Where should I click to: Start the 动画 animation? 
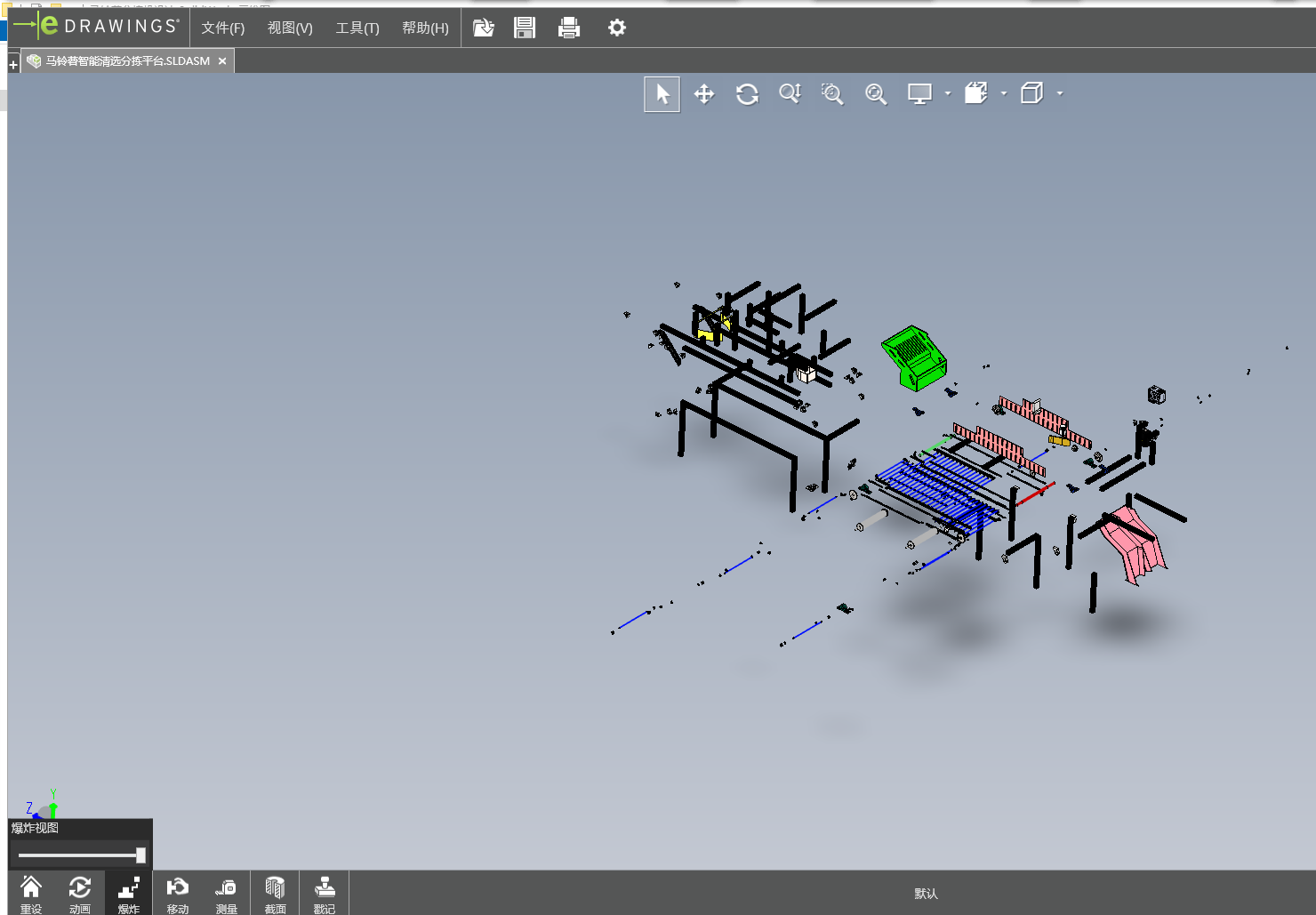pos(80,894)
